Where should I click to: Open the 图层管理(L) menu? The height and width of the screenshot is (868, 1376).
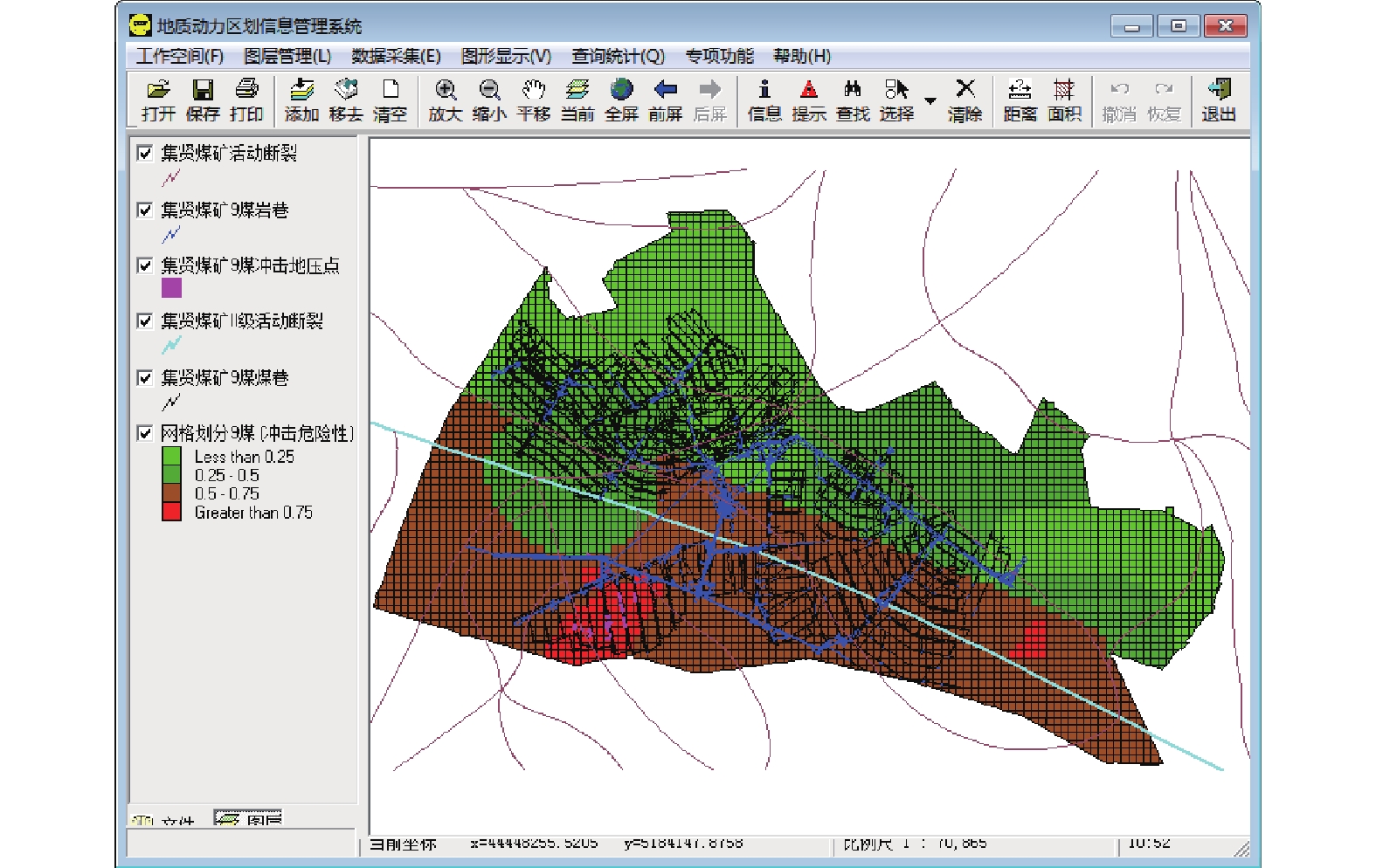pos(287,56)
